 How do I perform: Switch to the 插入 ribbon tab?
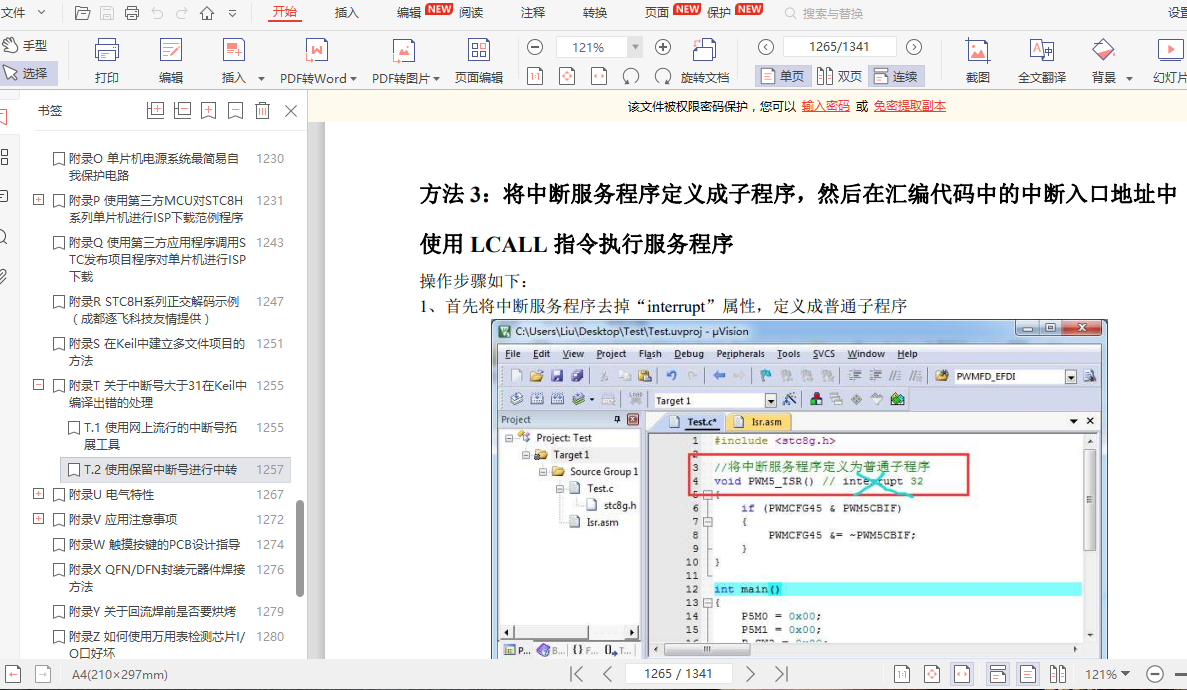[347, 13]
